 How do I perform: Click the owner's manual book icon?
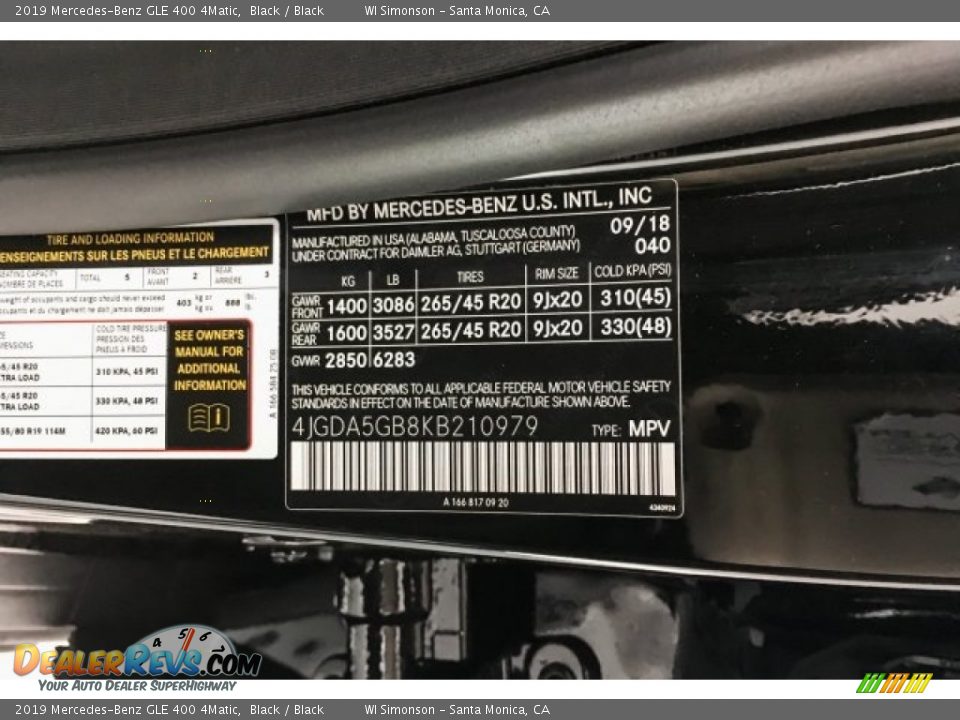[208, 418]
